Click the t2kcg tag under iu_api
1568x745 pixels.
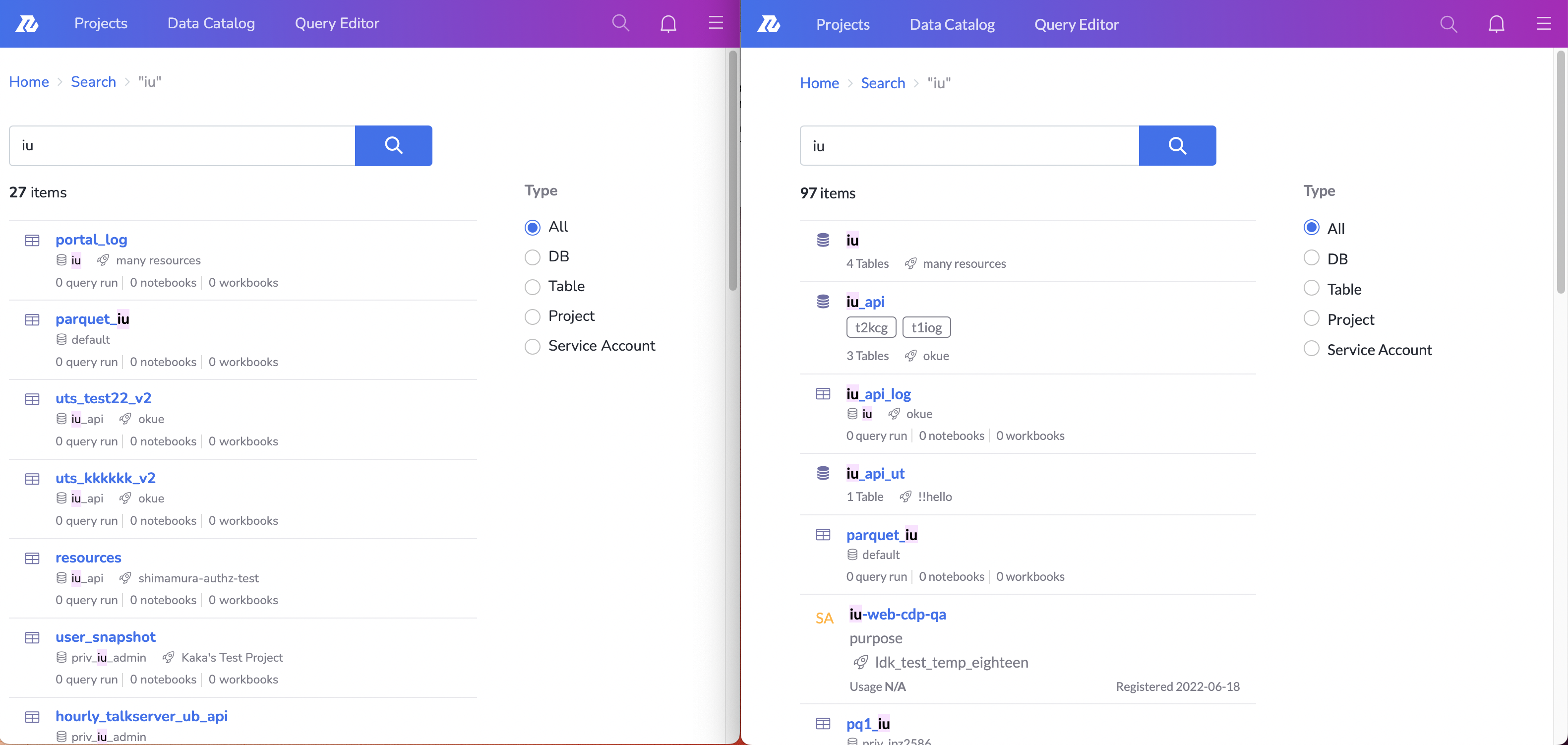pyautogui.click(x=870, y=327)
